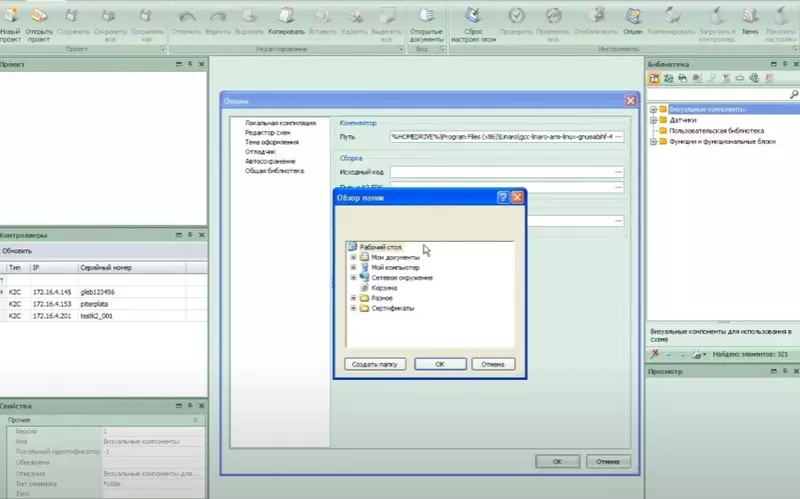
Task: Click the help question mark in 'Обзор папок' dialog
Action: pos(502,198)
